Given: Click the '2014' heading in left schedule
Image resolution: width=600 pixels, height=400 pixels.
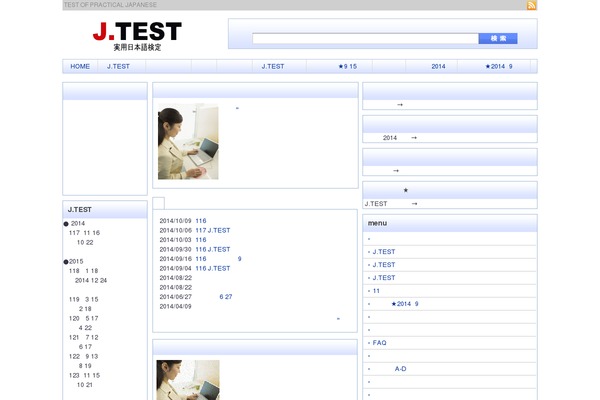Looking at the screenshot, I should point(78,224).
